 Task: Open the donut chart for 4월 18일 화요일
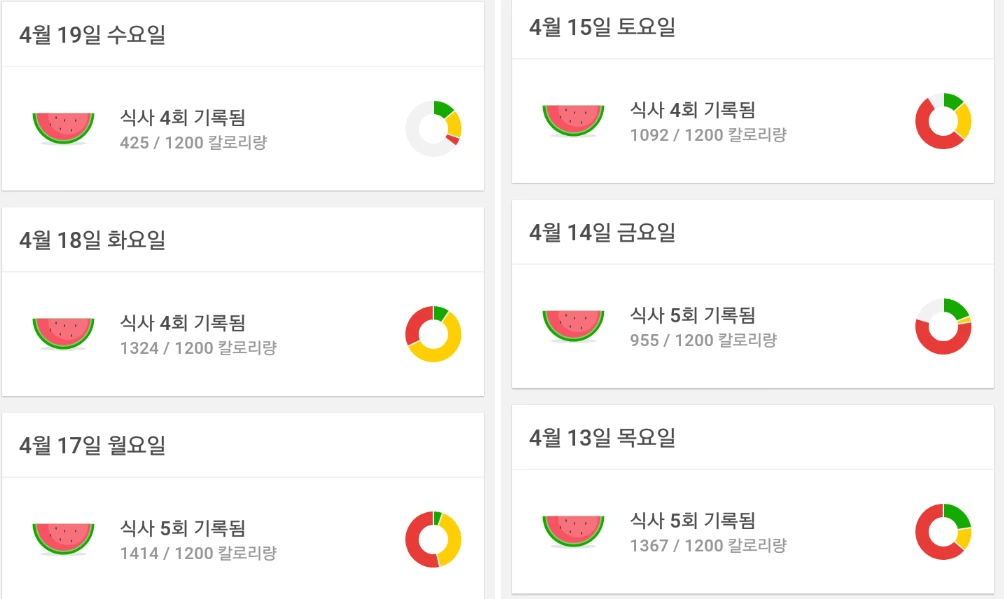[x=433, y=334]
